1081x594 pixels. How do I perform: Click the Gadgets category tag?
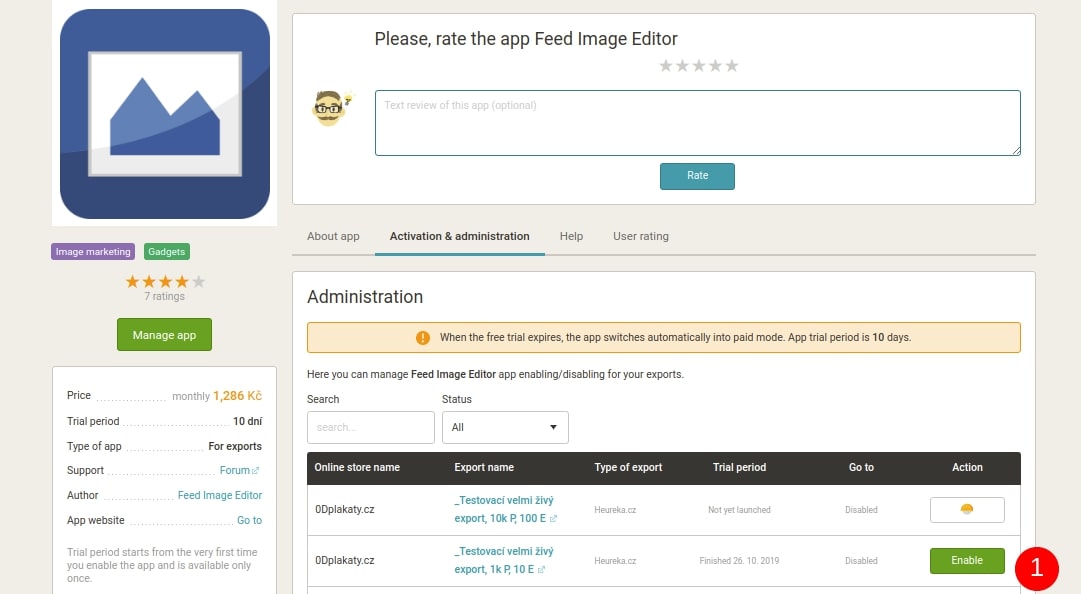pos(167,252)
